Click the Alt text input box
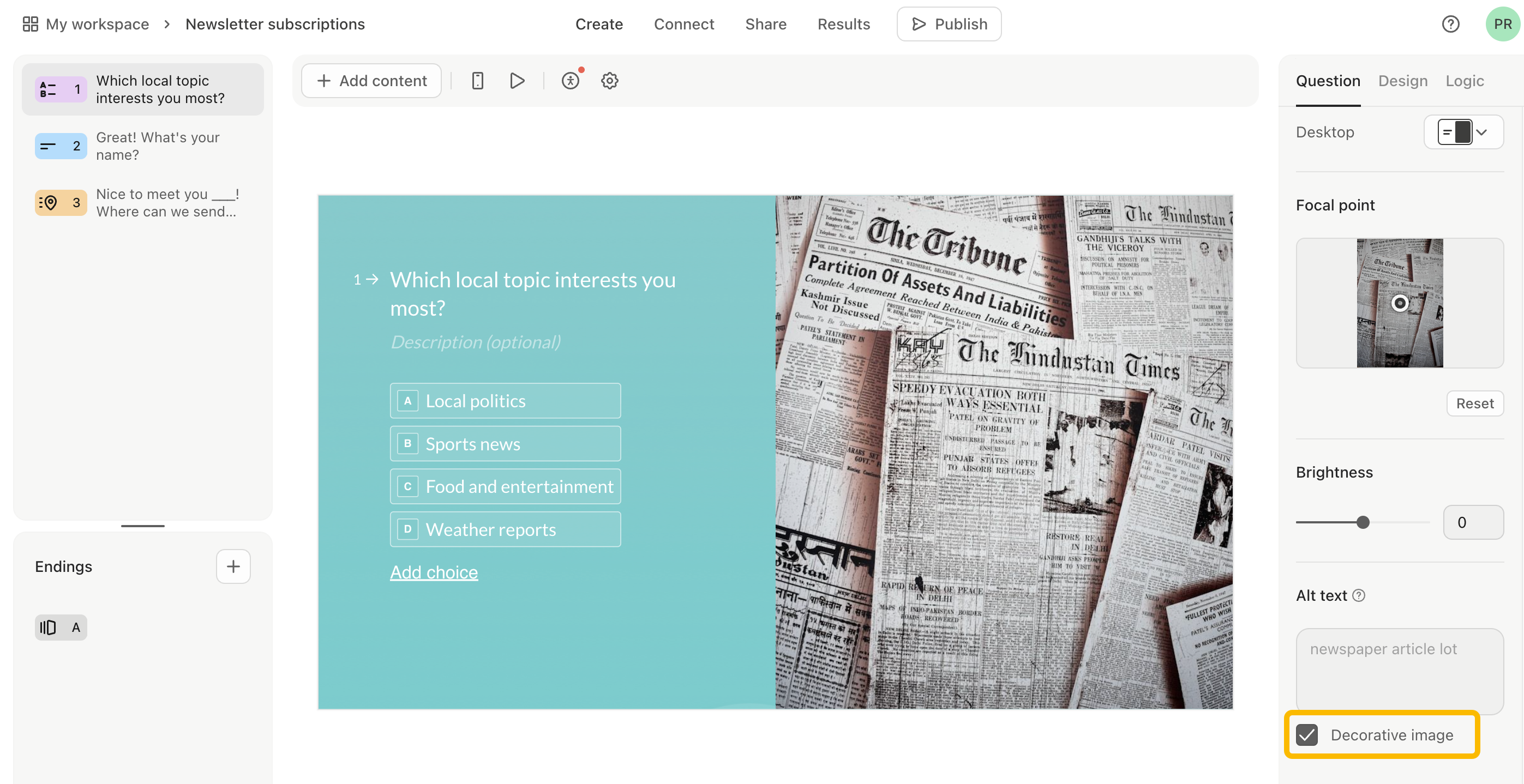The width and height of the screenshot is (1524, 784). tap(1399, 671)
